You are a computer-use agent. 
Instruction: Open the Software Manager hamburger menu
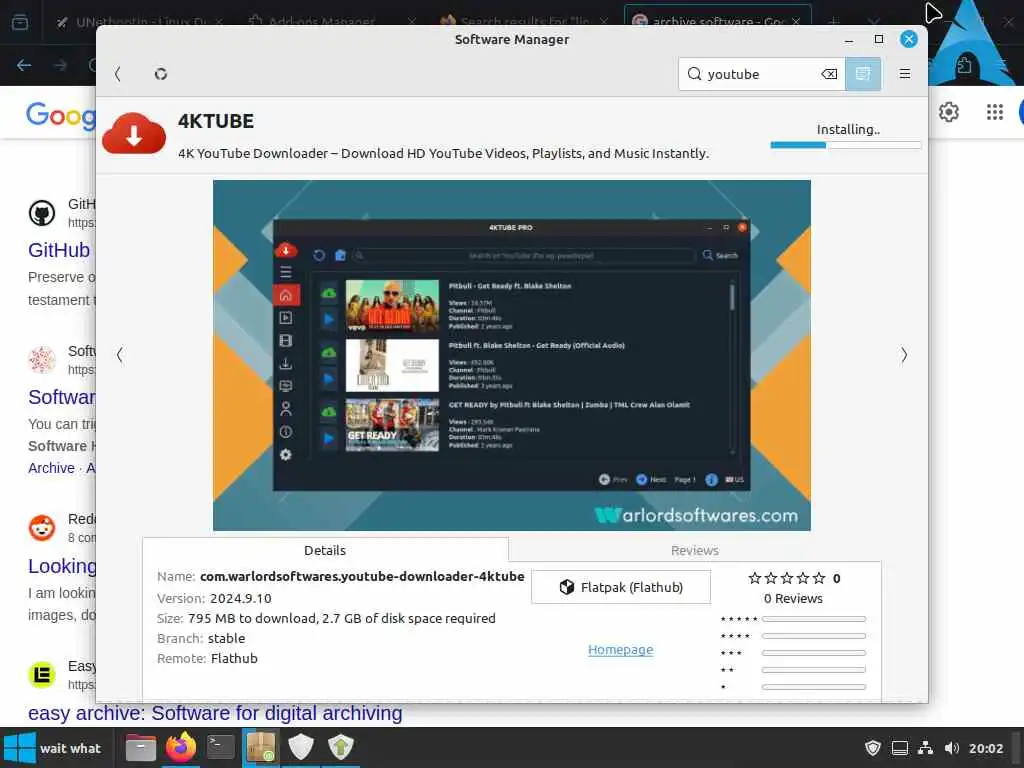click(904, 74)
